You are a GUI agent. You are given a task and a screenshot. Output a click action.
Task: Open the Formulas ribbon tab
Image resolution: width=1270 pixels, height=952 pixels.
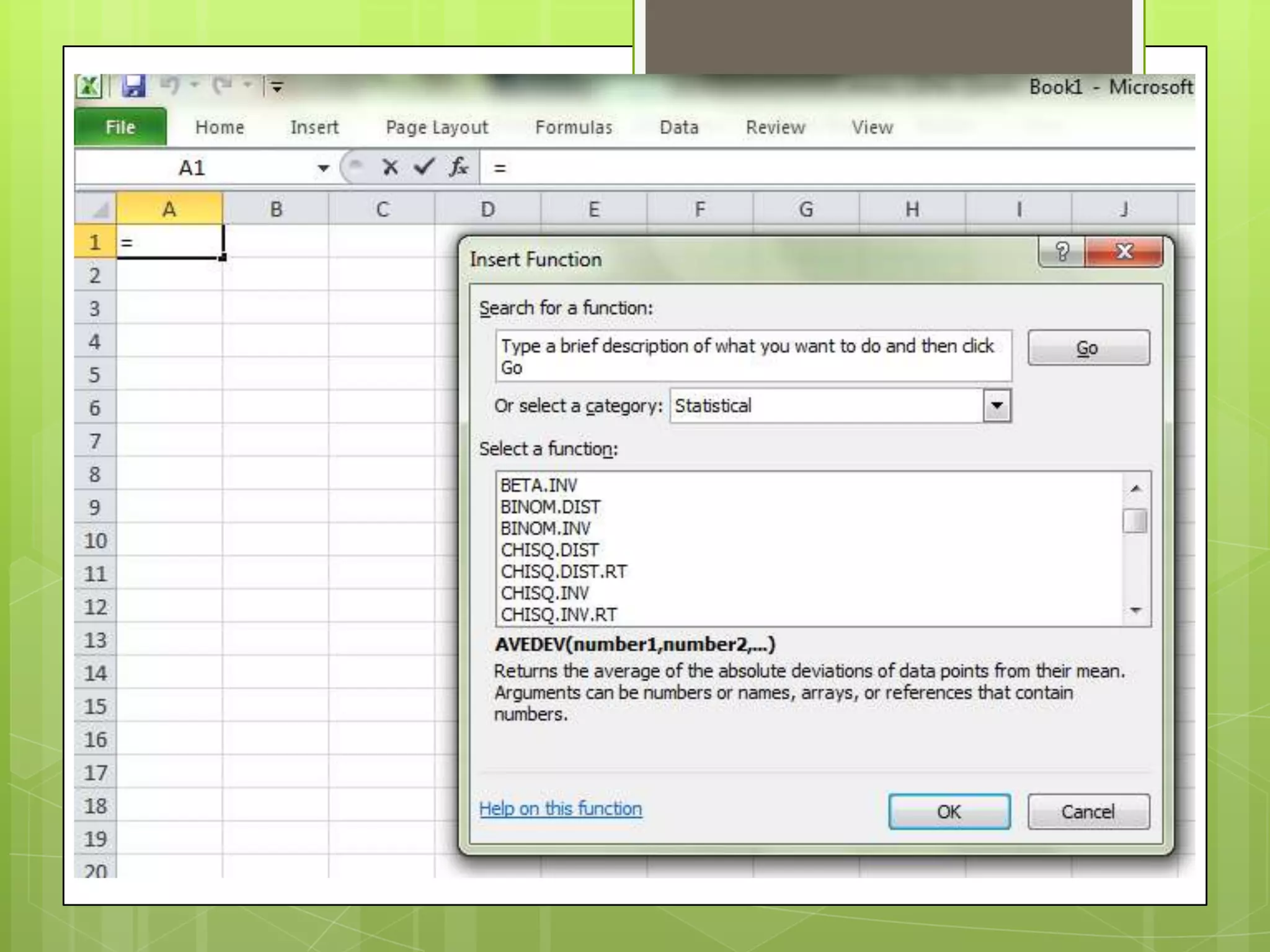(x=574, y=128)
